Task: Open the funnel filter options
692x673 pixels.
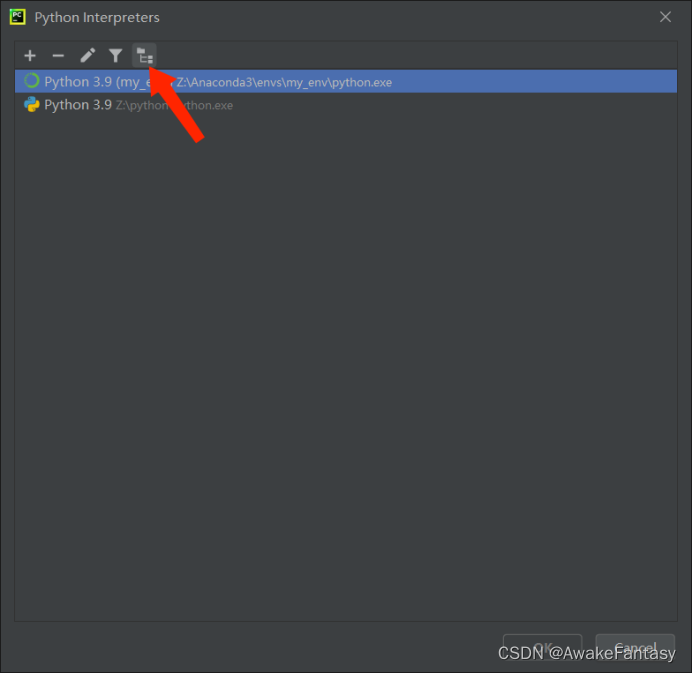Action: 116,56
